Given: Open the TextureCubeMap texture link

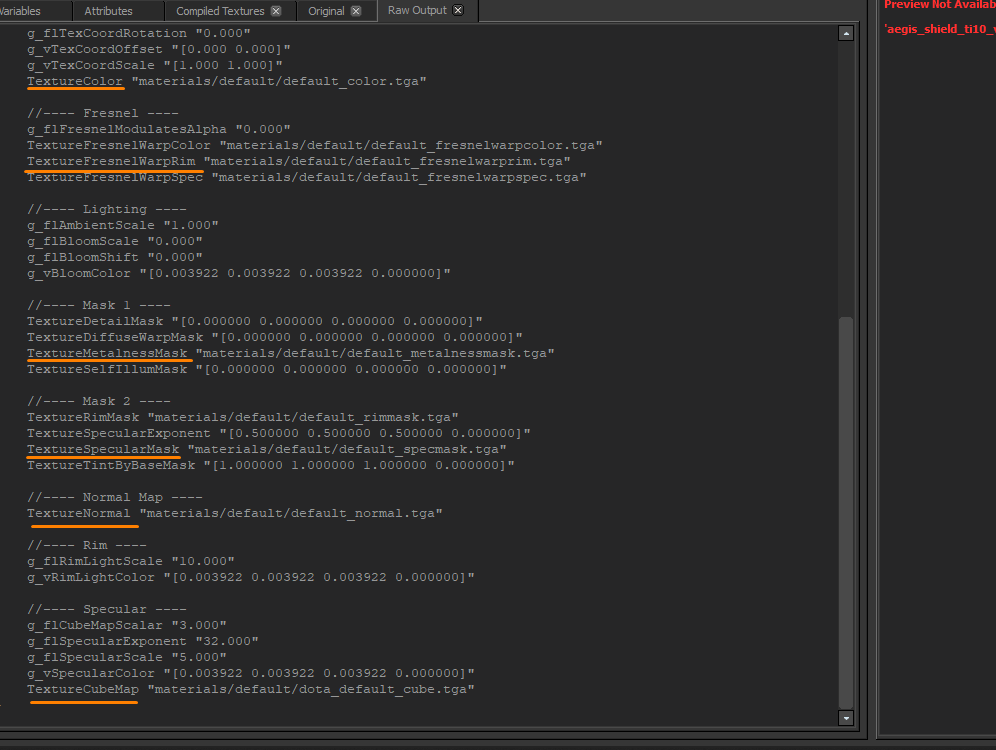Looking at the screenshot, I should coord(82,688).
